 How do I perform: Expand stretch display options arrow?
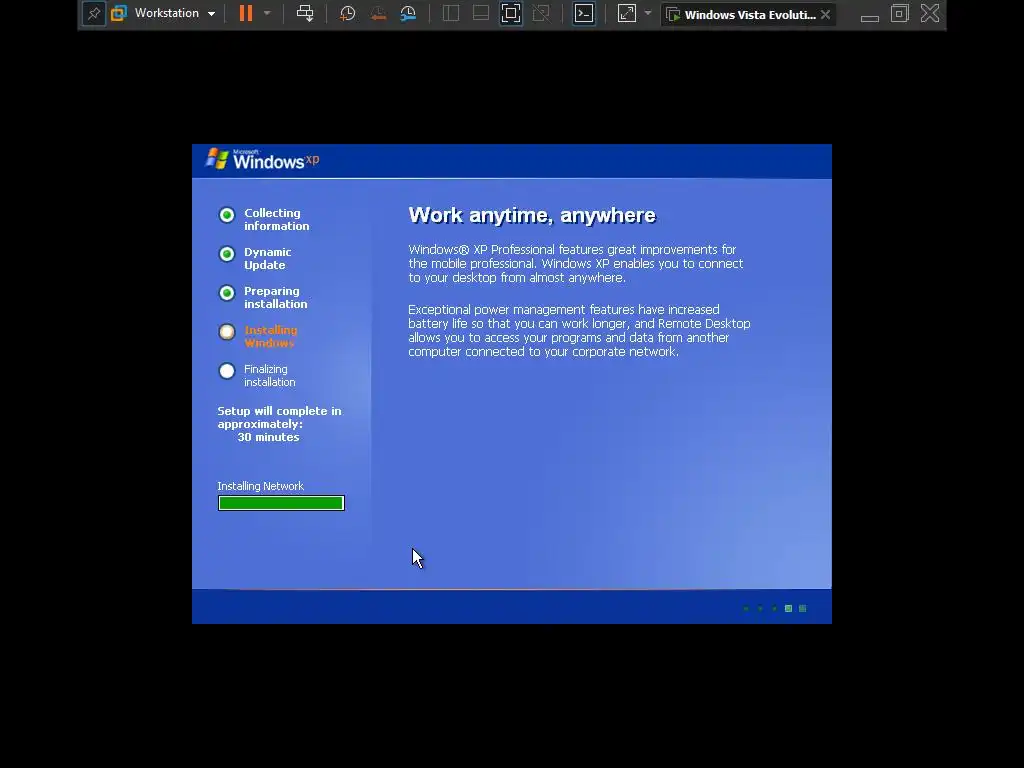coord(648,13)
